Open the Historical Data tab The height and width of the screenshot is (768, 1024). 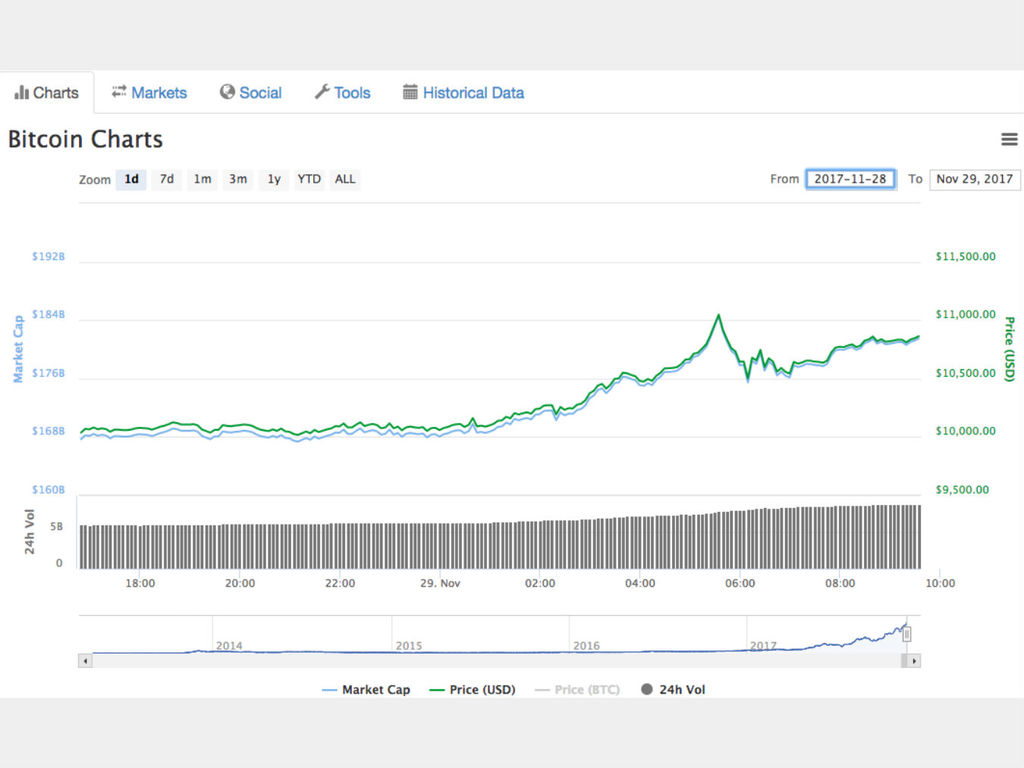(464, 93)
